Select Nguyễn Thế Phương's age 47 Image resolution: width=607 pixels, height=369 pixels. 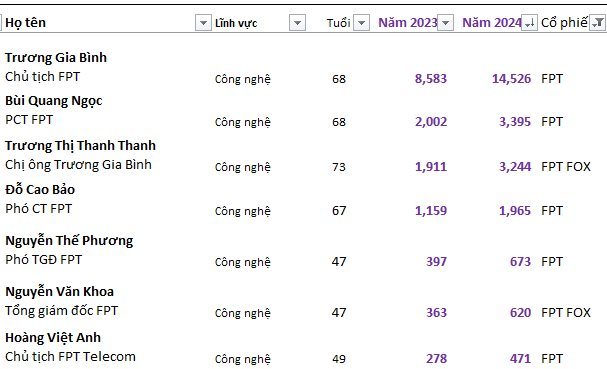pyautogui.click(x=339, y=262)
